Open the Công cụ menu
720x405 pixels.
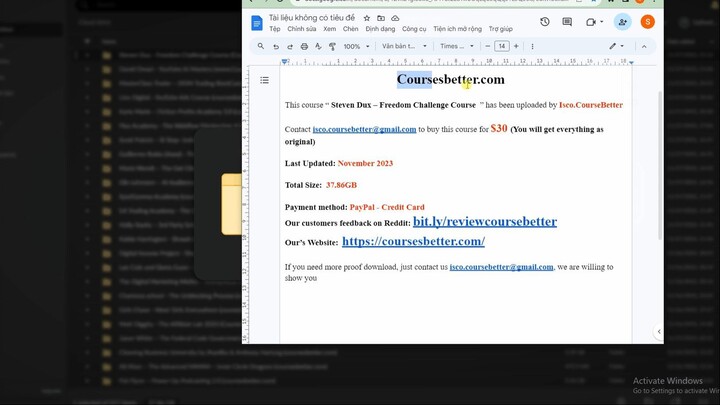click(414, 29)
